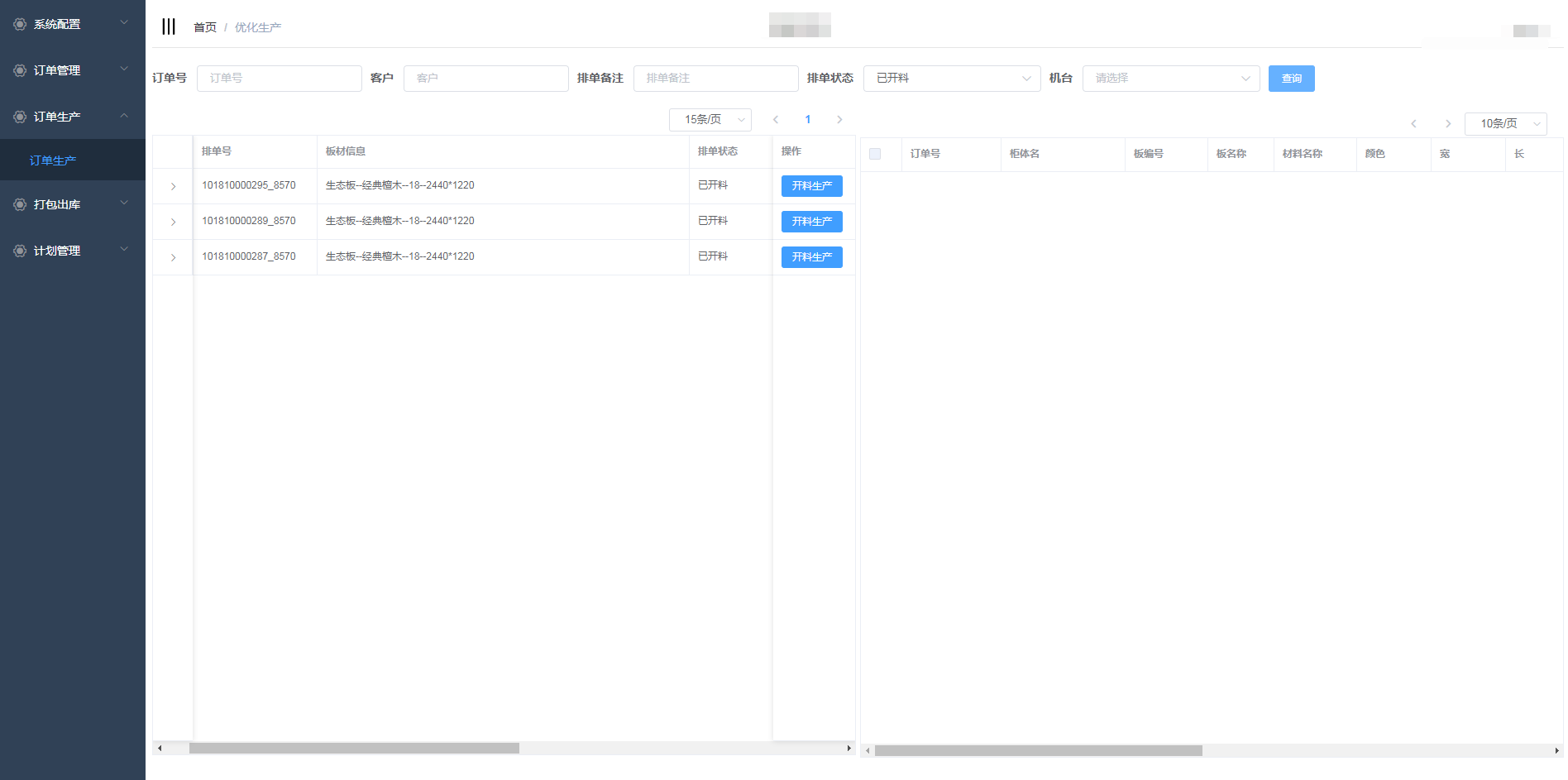Expand row 101810000295_8570
This screenshot has width=1568, height=780.
(x=173, y=186)
